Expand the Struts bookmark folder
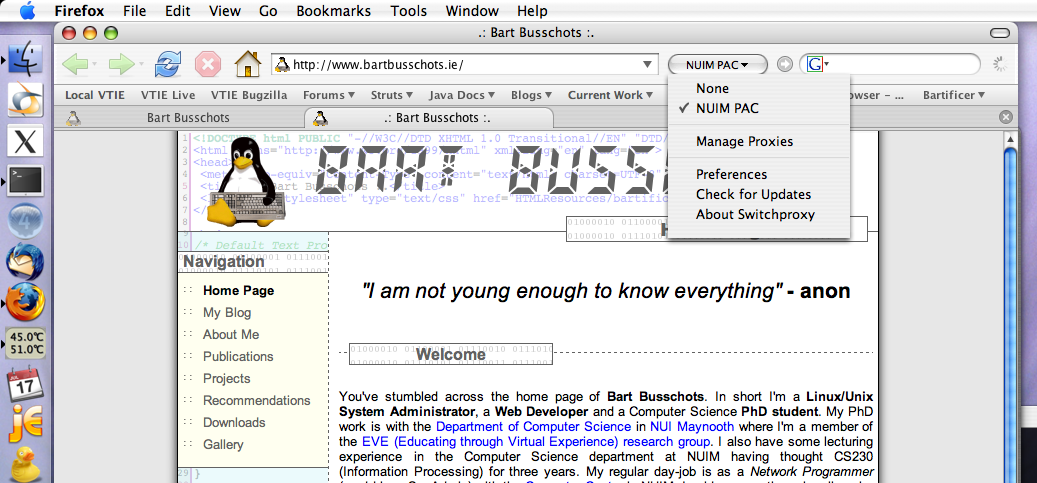 tap(392, 95)
